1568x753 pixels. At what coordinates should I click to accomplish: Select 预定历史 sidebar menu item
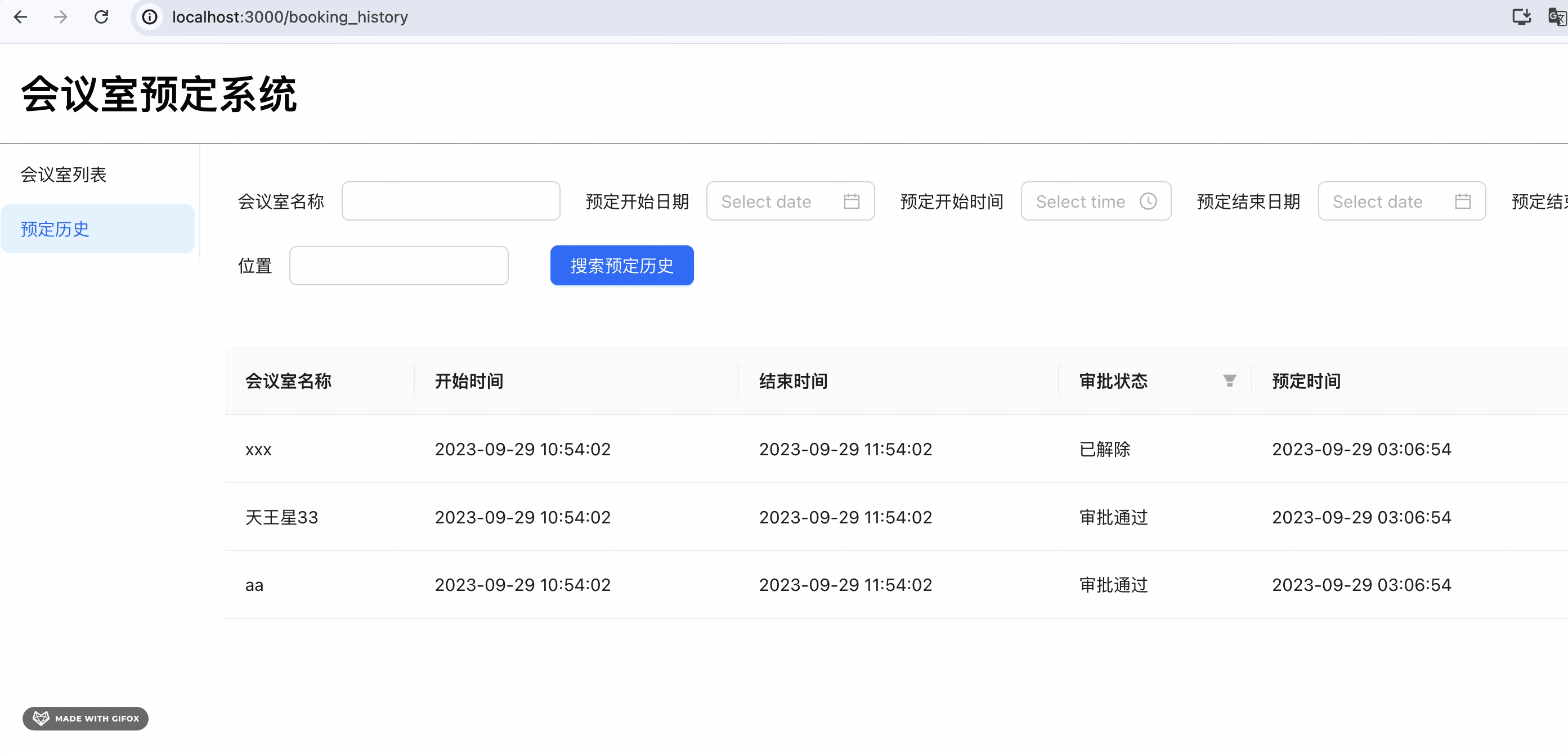[55, 229]
